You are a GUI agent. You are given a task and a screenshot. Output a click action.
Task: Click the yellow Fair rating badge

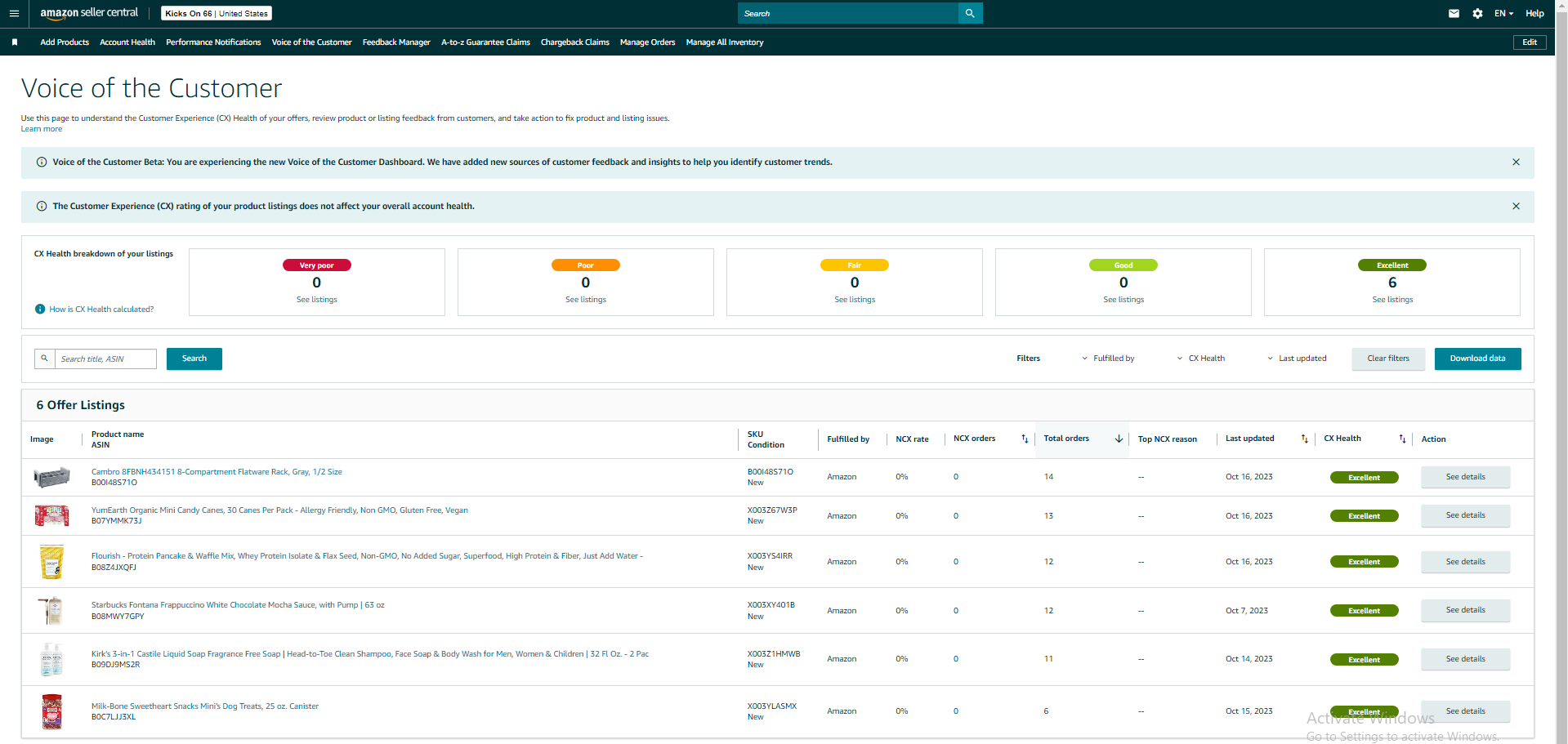click(x=855, y=265)
